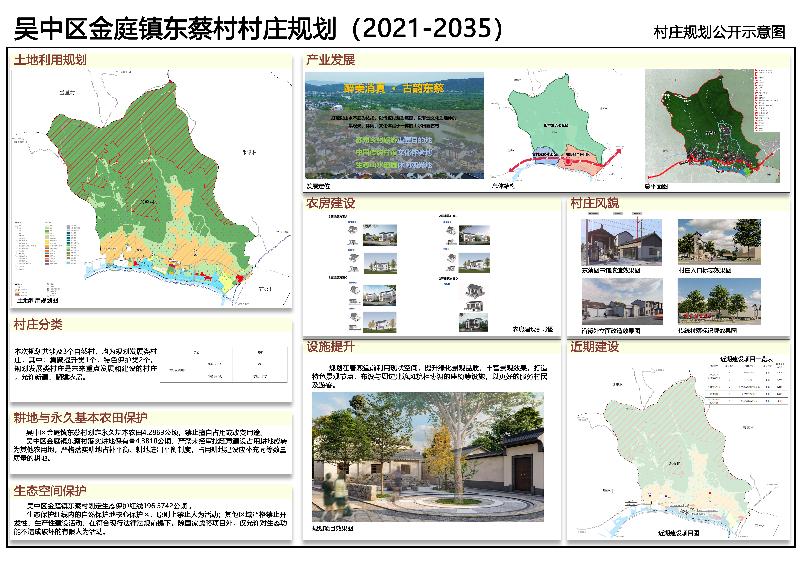Open the top-left village style photo
The image size is (800, 565).
(x=621, y=243)
